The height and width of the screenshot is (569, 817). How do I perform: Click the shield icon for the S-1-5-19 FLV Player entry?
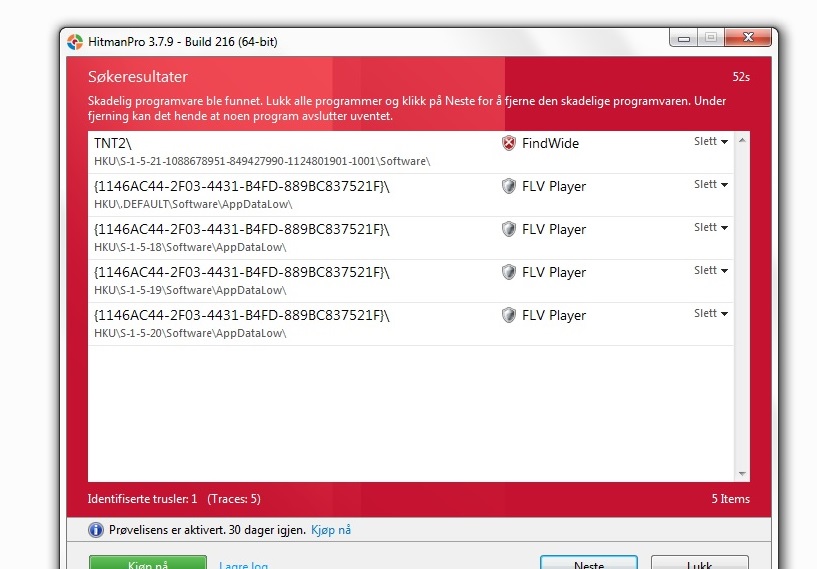[509, 272]
